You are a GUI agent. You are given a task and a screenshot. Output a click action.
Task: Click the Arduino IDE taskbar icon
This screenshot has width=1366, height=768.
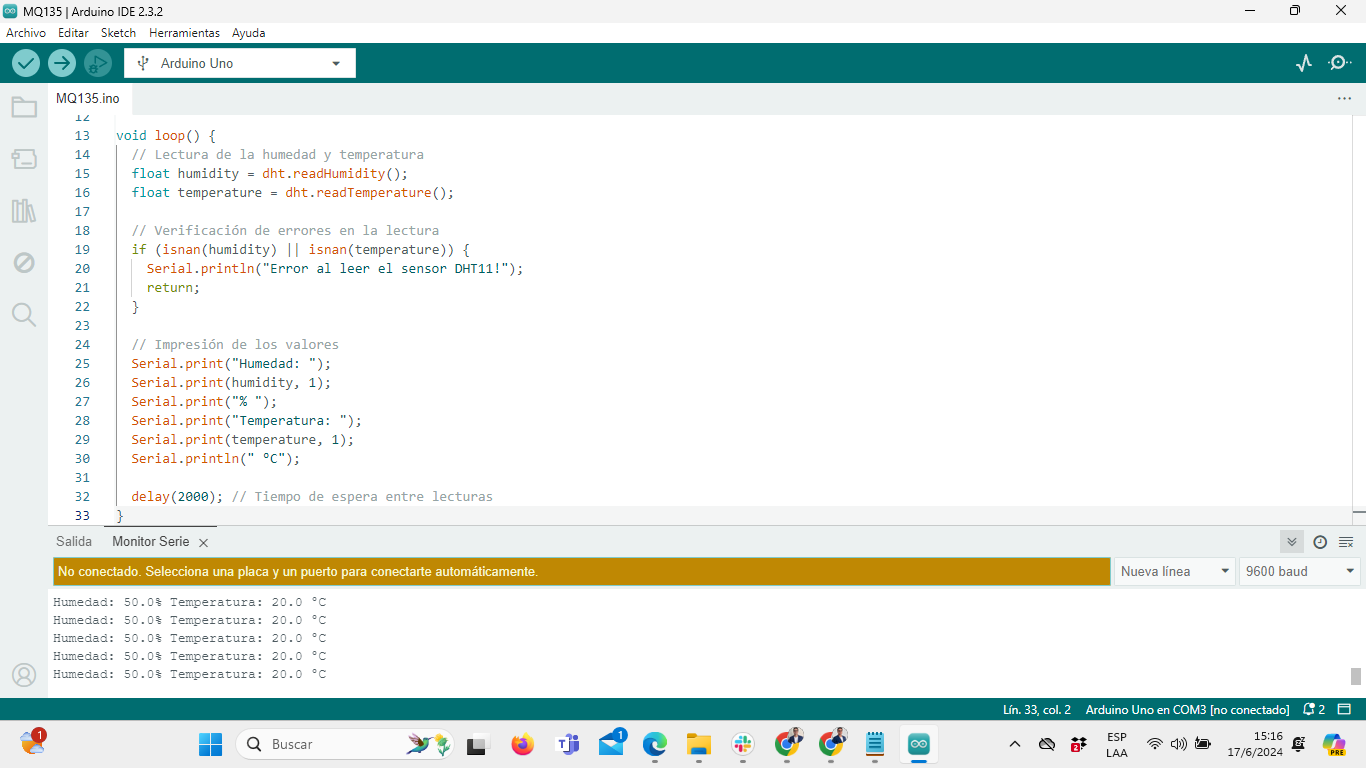pyautogui.click(x=918, y=744)
